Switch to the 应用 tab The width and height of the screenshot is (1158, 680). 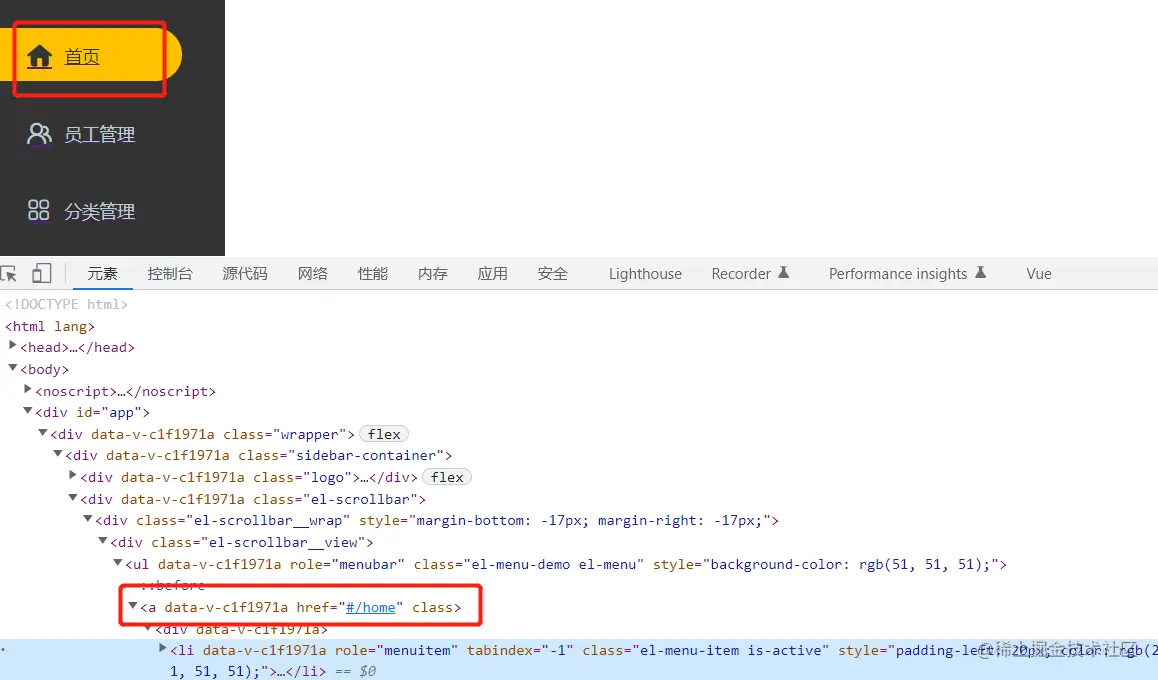[492, 274]
